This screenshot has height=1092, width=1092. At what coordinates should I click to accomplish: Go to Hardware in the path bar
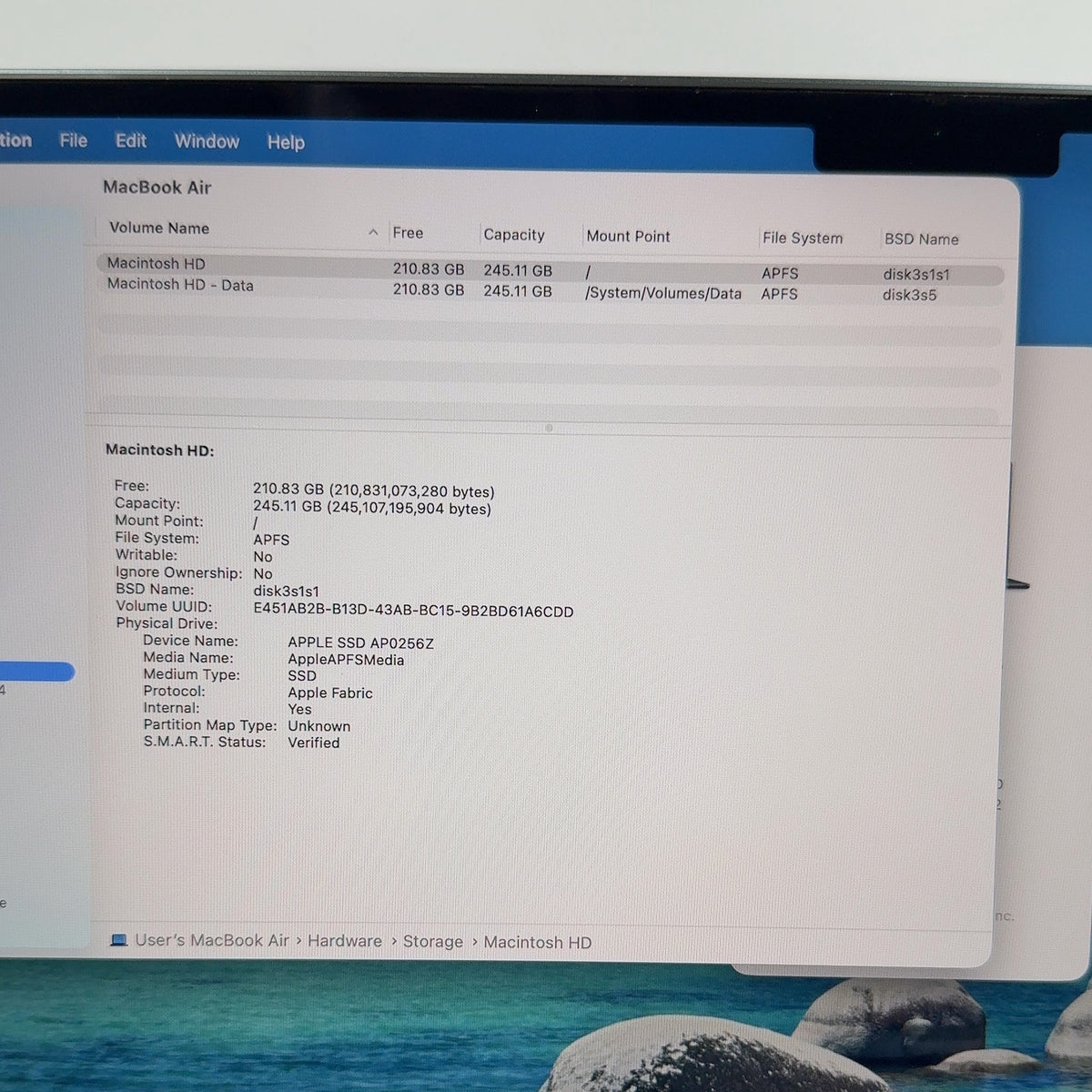345,941
